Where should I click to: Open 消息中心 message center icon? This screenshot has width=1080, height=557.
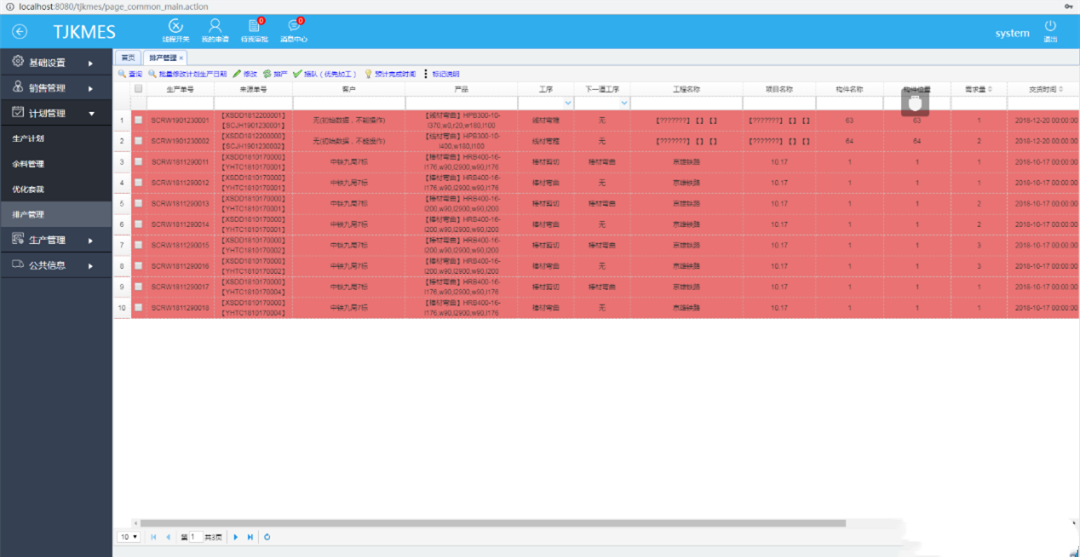(294, 27)
